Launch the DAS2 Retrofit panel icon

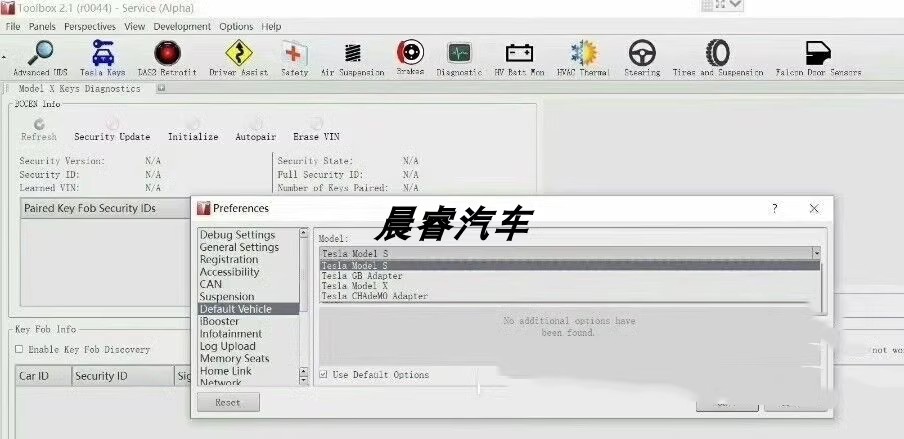(x=168, y=54)
